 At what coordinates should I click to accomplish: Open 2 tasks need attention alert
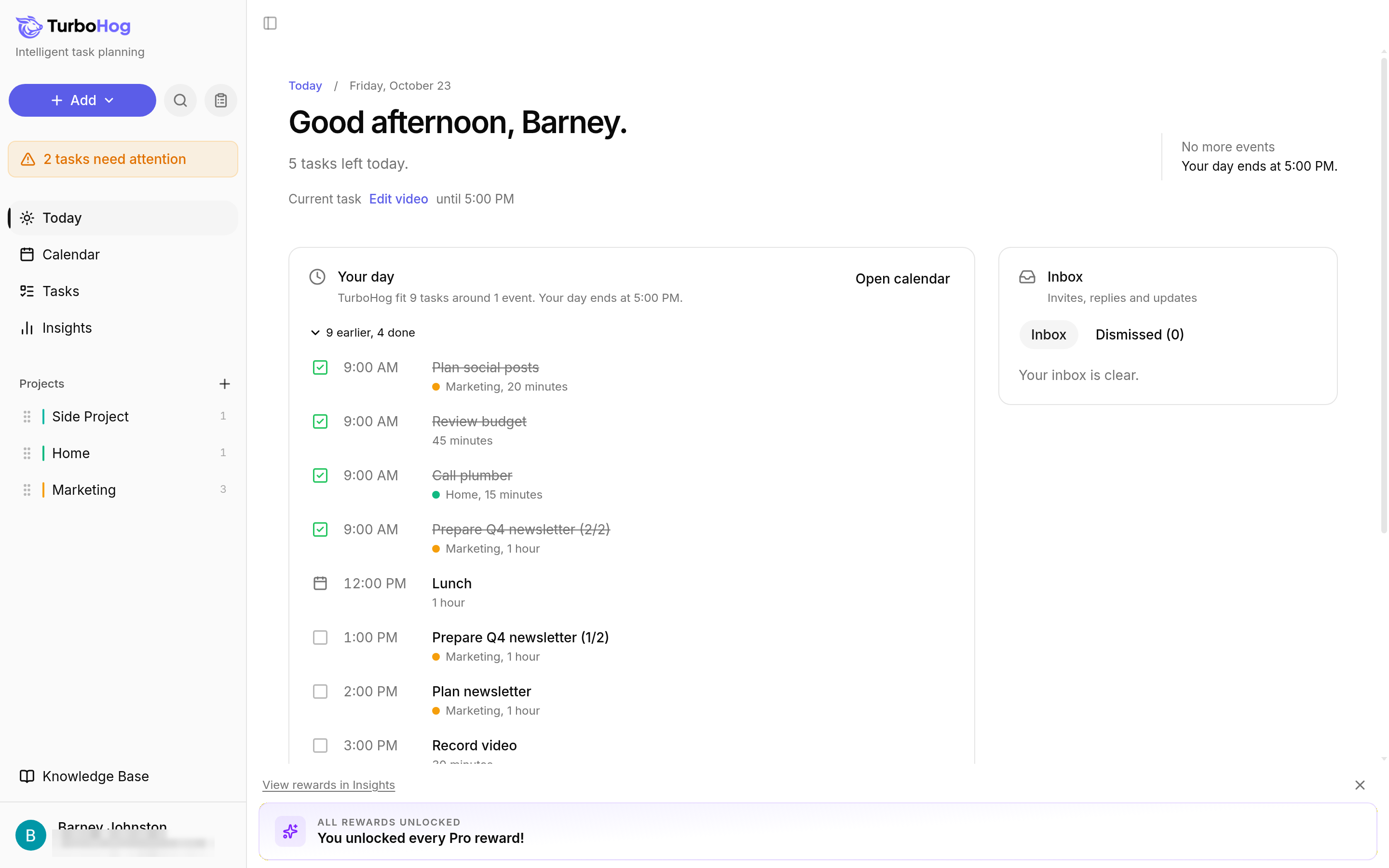123,159
